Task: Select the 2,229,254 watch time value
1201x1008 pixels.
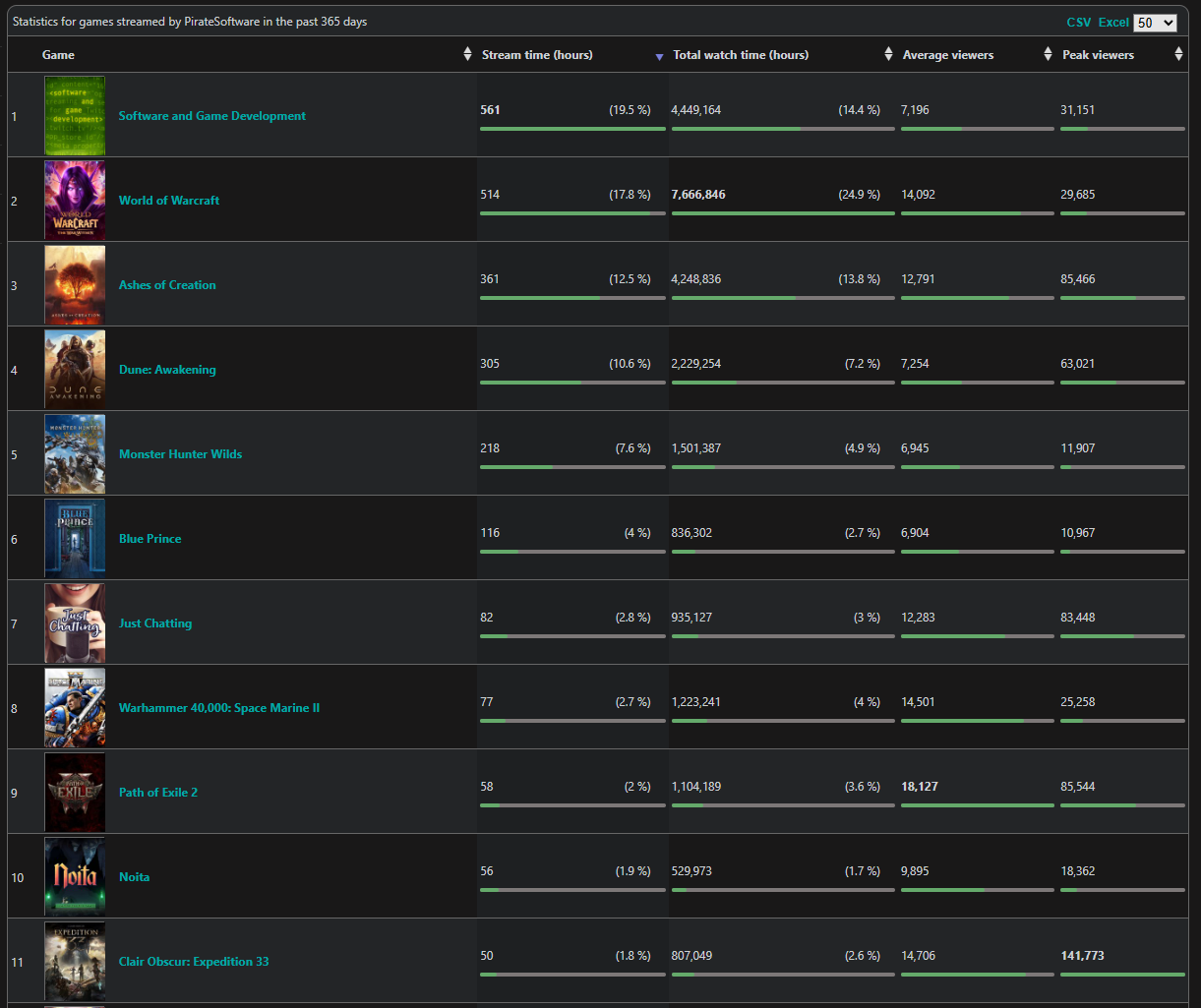Action: 696,364
